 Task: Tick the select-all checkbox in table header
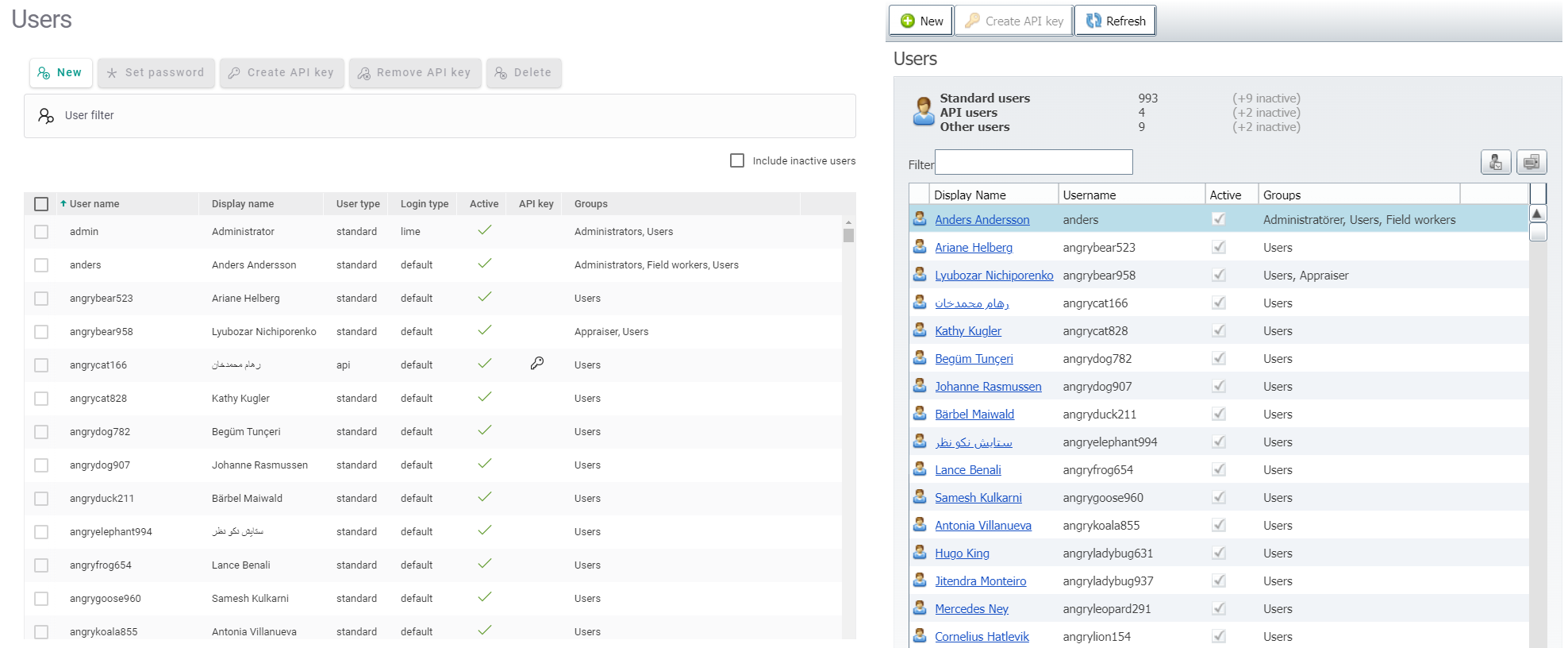click(x=41, y=204)
